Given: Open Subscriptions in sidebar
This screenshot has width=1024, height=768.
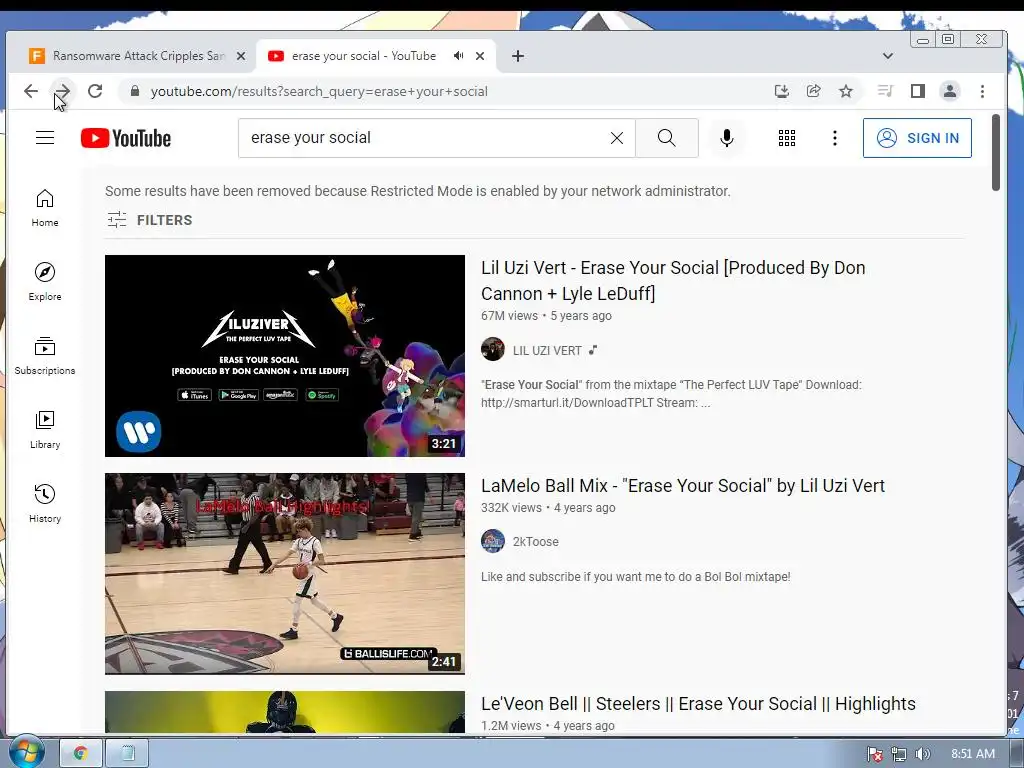Looking at the screenshot, I should [x=45, y=355].
